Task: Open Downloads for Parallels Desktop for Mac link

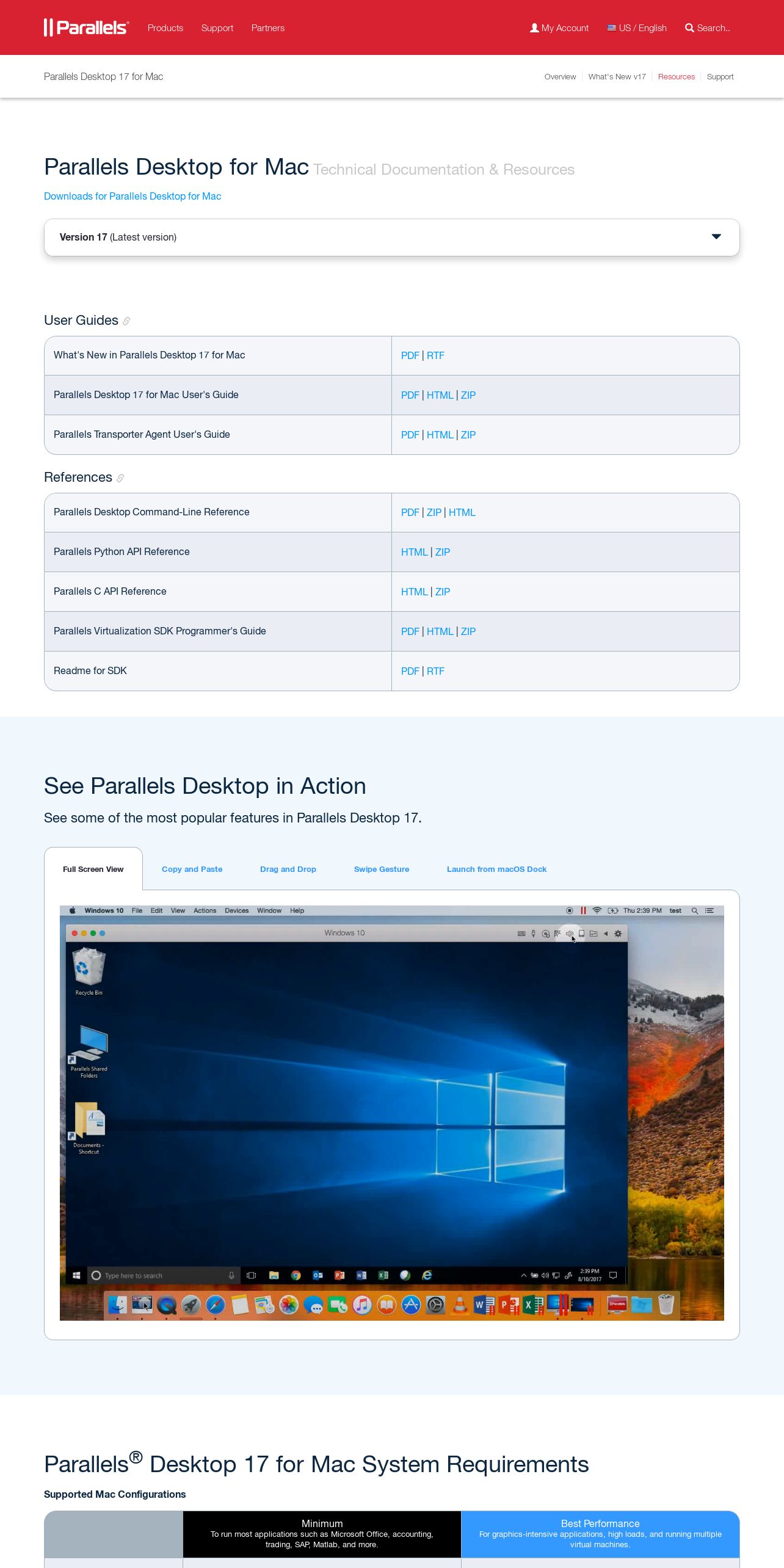Action: coord(132,196)
